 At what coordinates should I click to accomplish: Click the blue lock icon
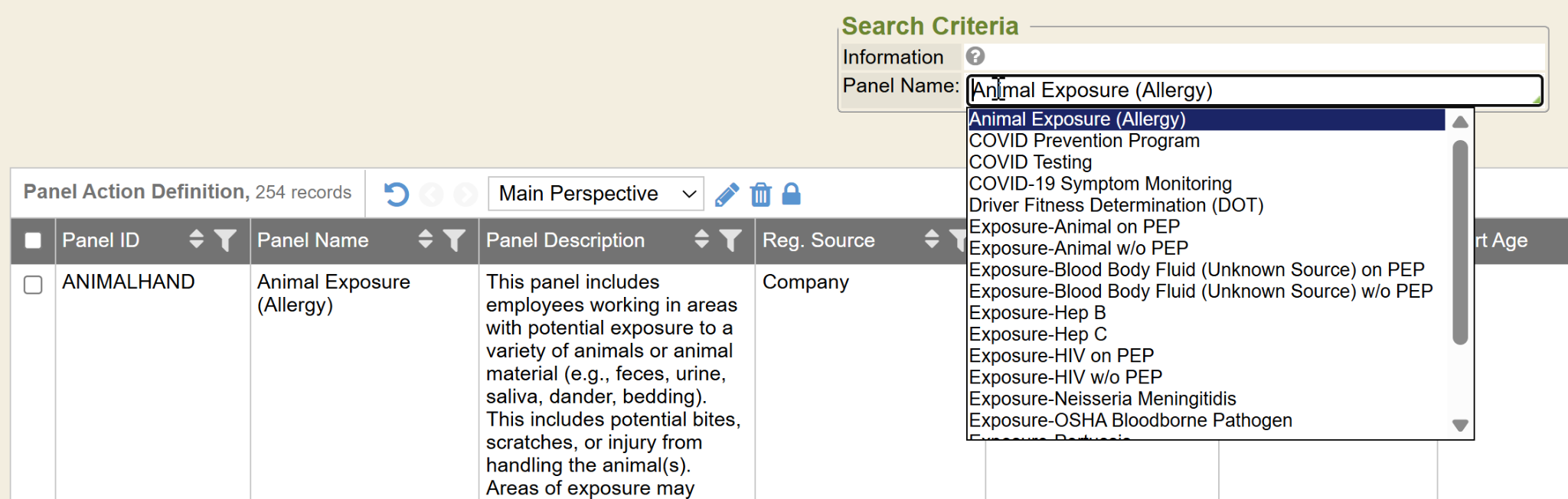click(x=791, y=194)
